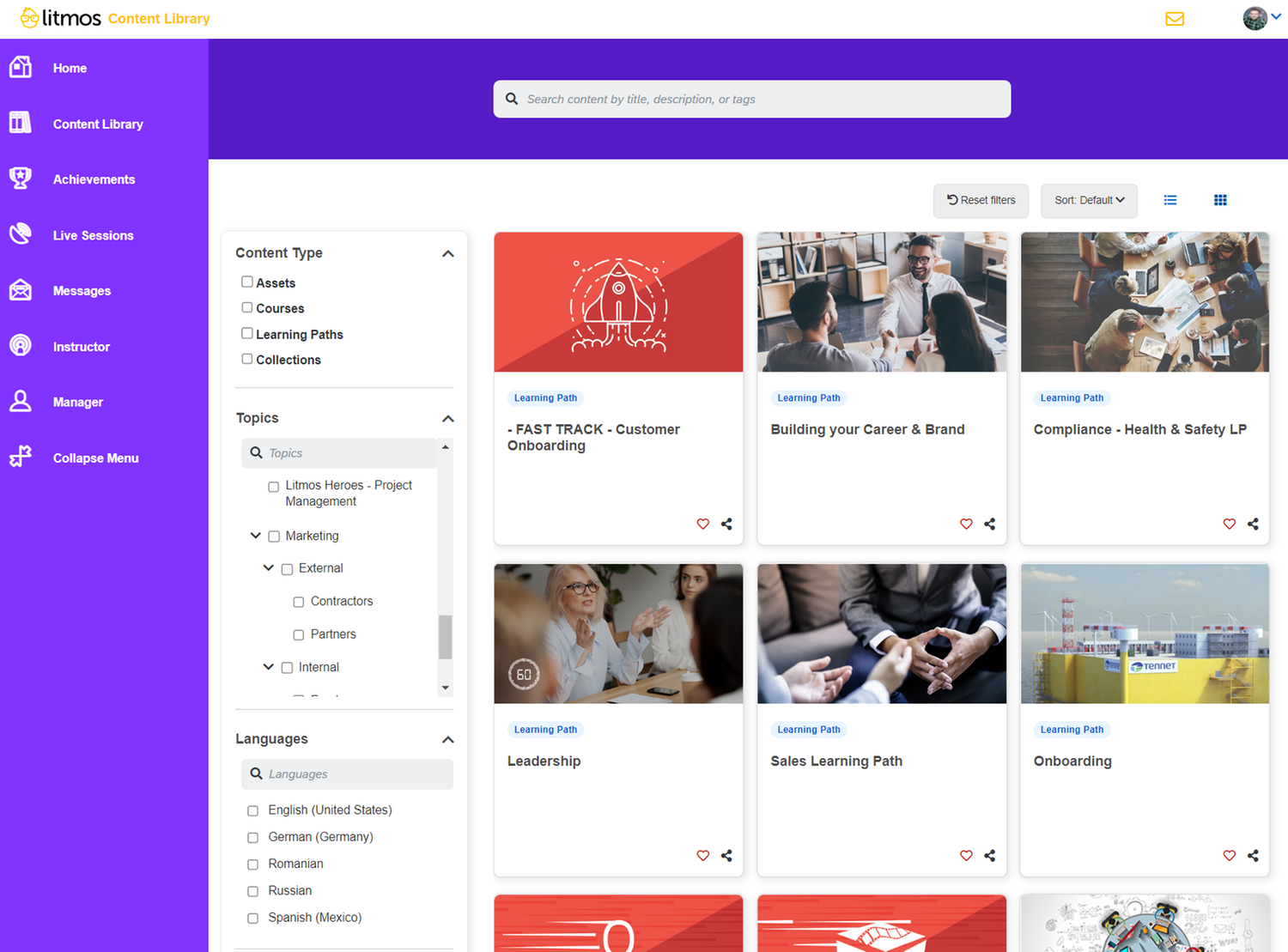Collapse the Marketing topic tree node
Screen dimensions: 1288x952
(255, 536)
